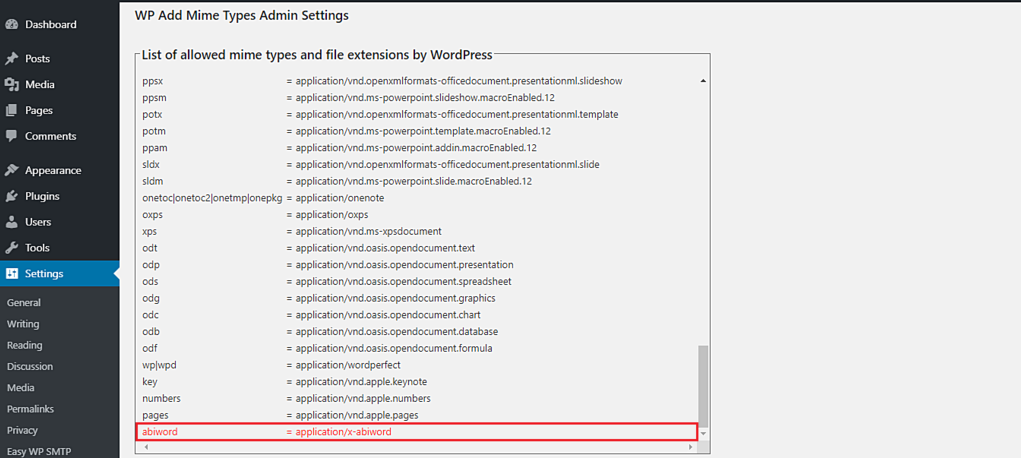Click the 'odg' extension text
Screen dimensions: 1021x458
click(151, 298)
